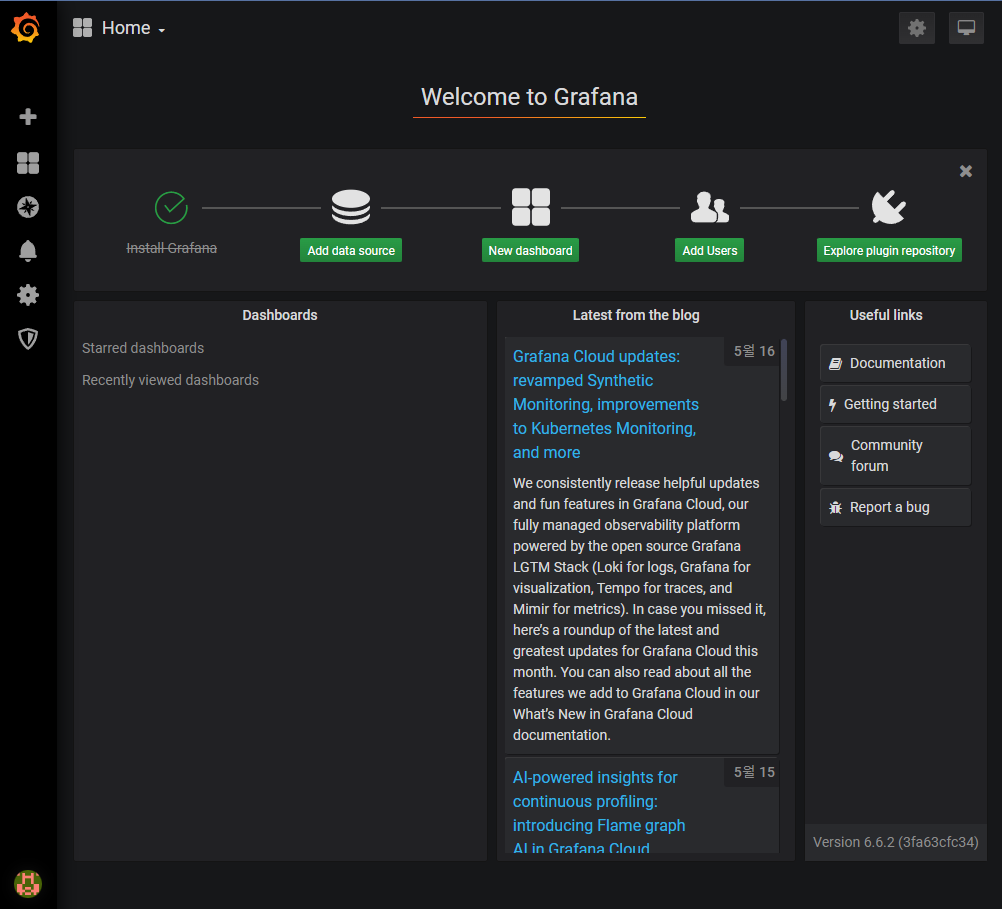Click the blog panel scrollbar thumb
The image size is (1002, 909).
783,371
